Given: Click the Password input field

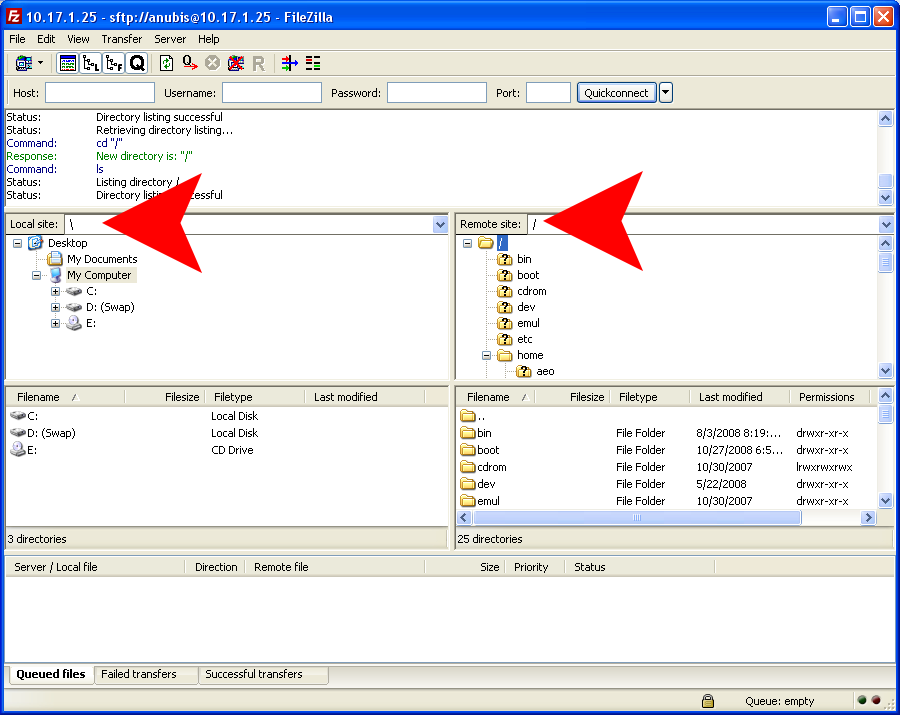Looking at the screenshot, I should (x=437, y=93).
